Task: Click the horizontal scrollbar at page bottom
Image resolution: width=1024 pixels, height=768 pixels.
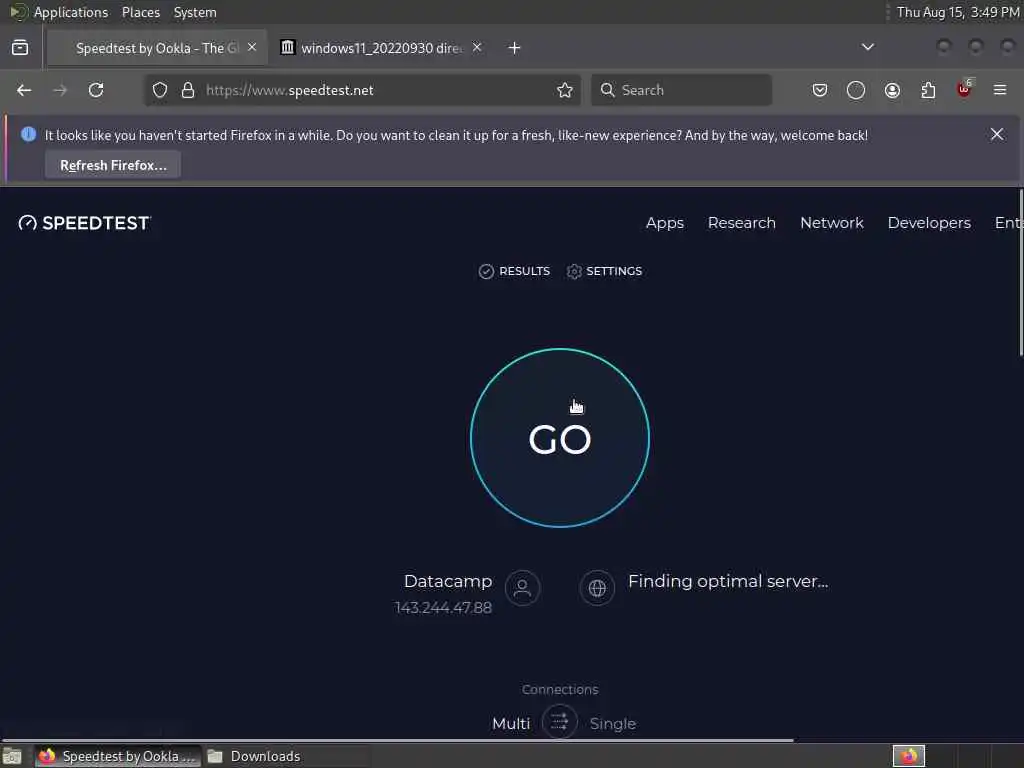Action: click(397, 740)
